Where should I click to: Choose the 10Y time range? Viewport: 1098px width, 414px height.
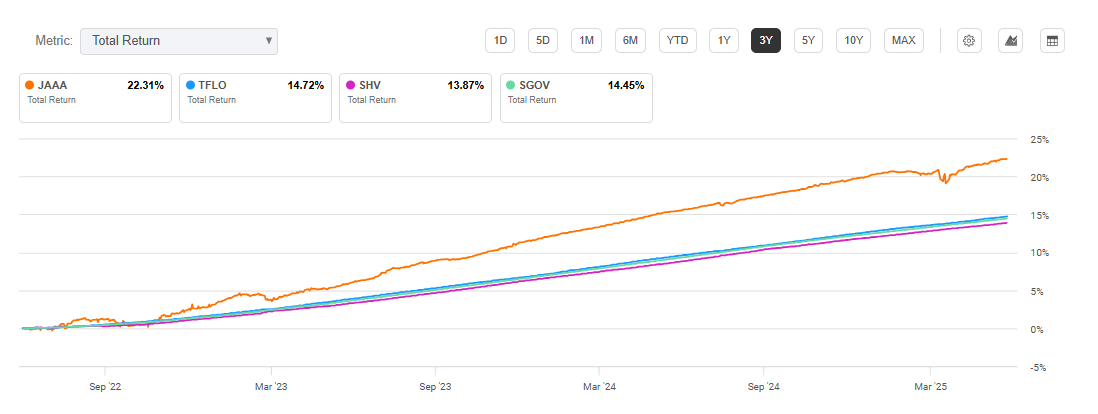coord(853,41)
